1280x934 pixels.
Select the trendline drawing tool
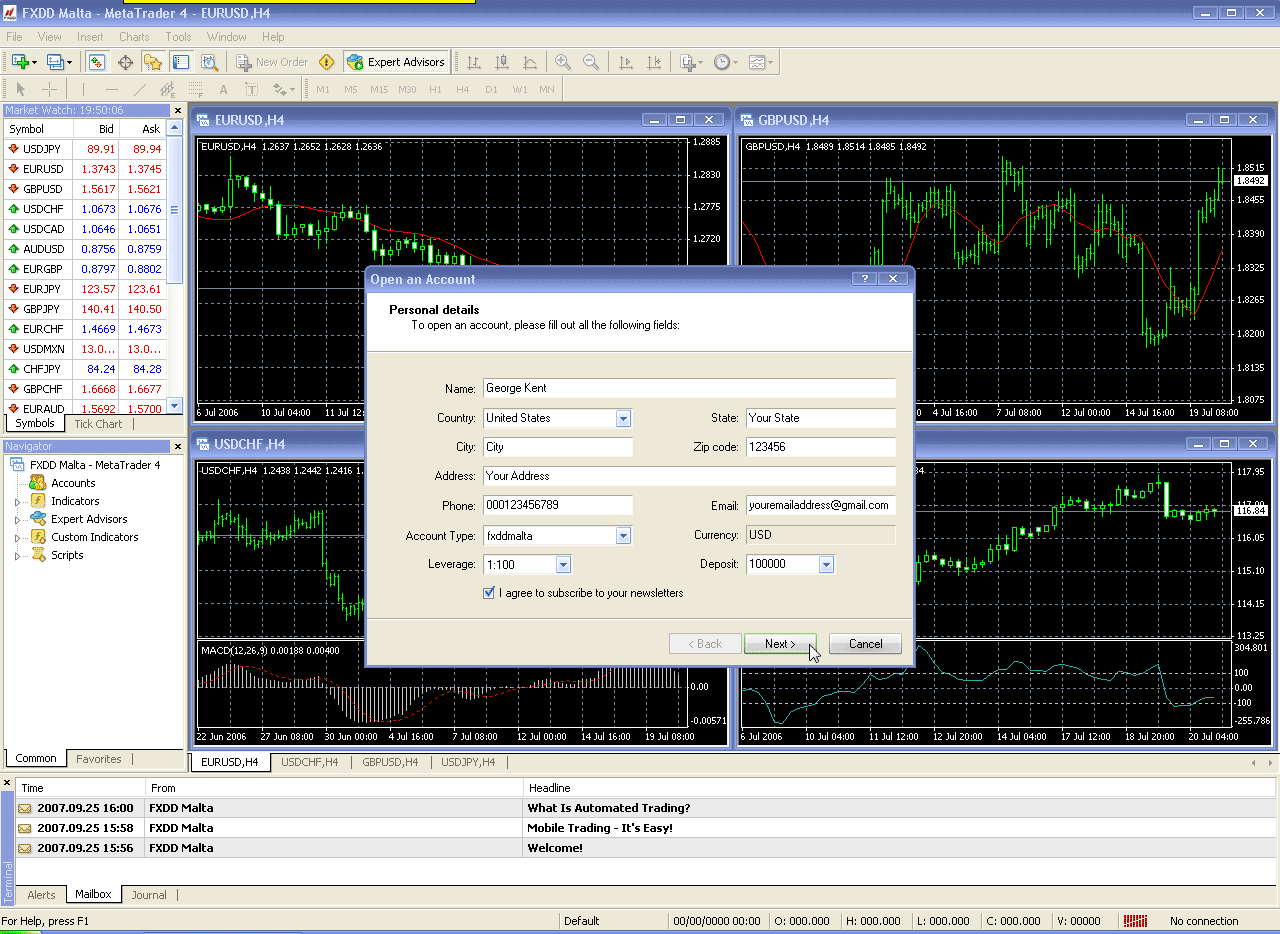[x=140, y=89]
